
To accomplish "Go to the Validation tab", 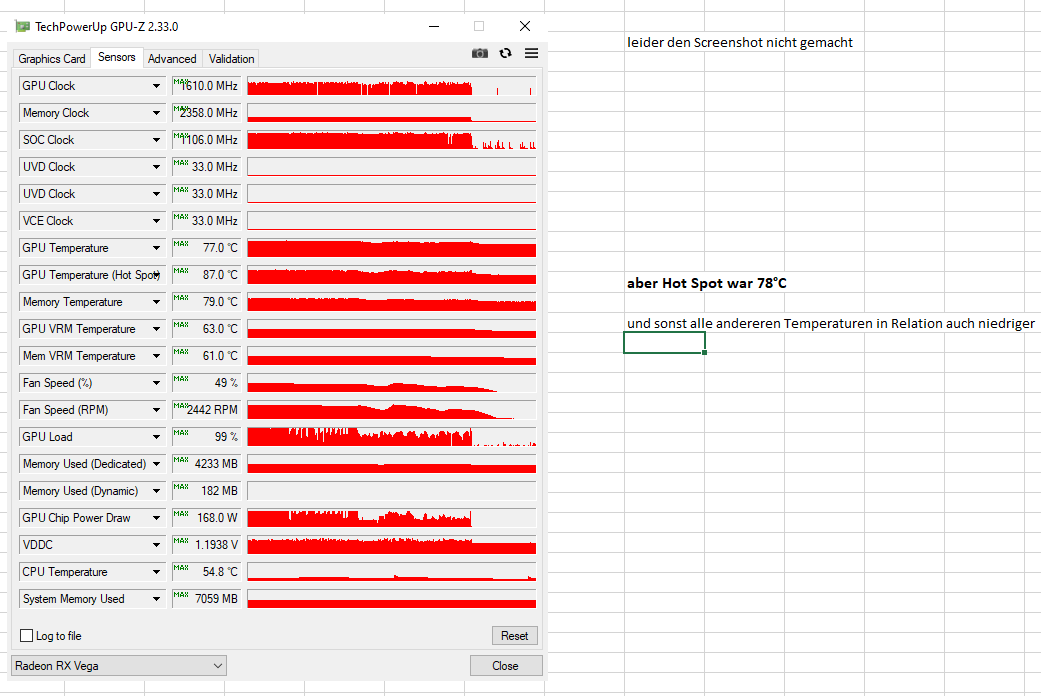I will [x=231, y=58].
